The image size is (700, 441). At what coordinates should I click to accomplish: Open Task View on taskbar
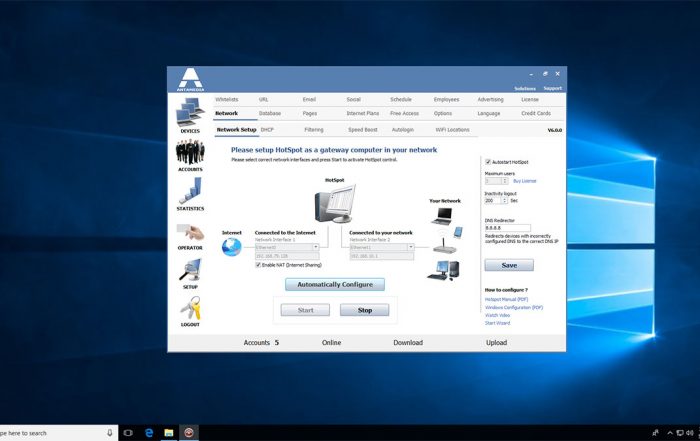click(128, 433)
